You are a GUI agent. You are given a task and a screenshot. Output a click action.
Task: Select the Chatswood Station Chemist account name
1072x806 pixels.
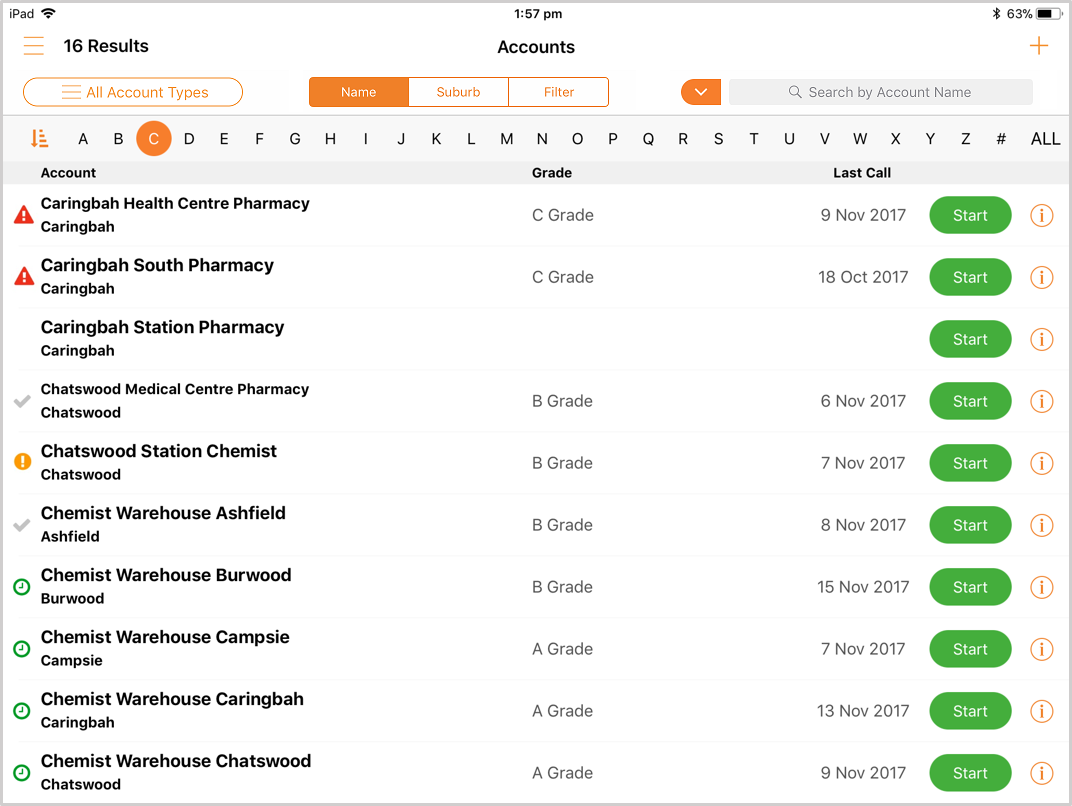coord(159,451)
